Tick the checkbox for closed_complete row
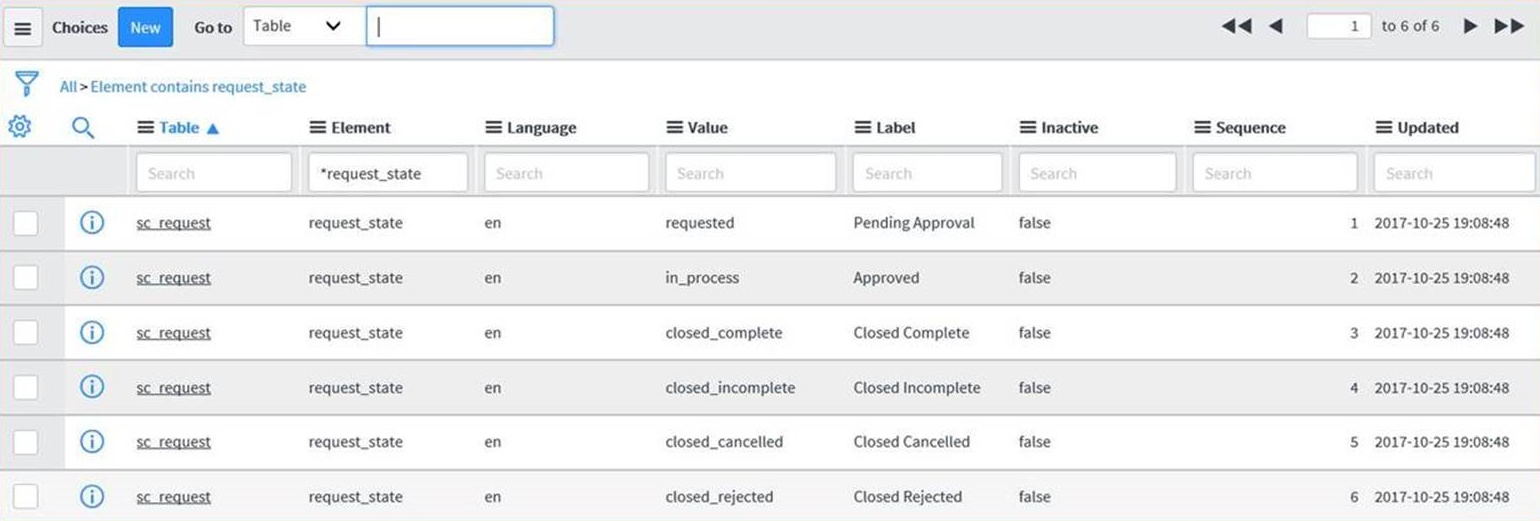The image size is (1540, 521). (26, 332)
